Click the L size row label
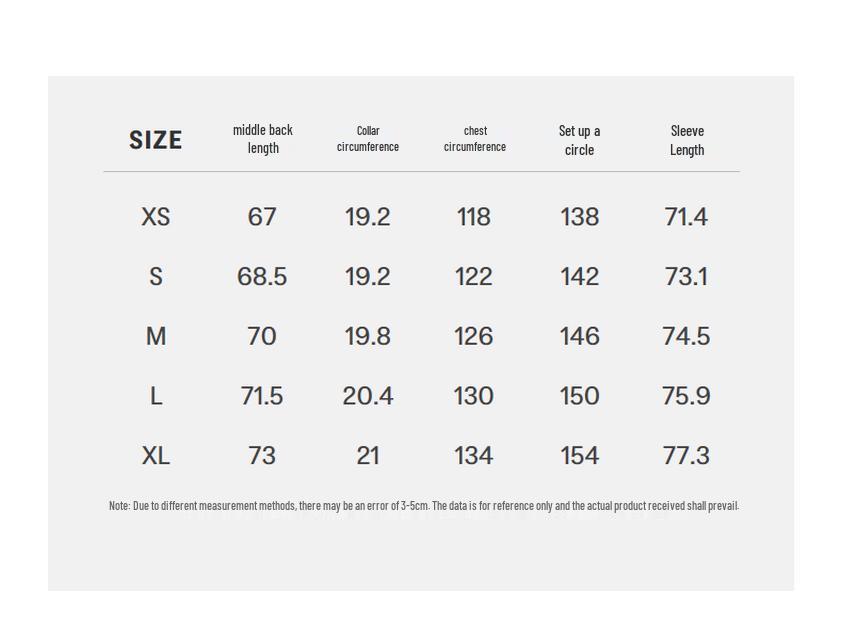This screenshot has height=632, width=842. 156,397
